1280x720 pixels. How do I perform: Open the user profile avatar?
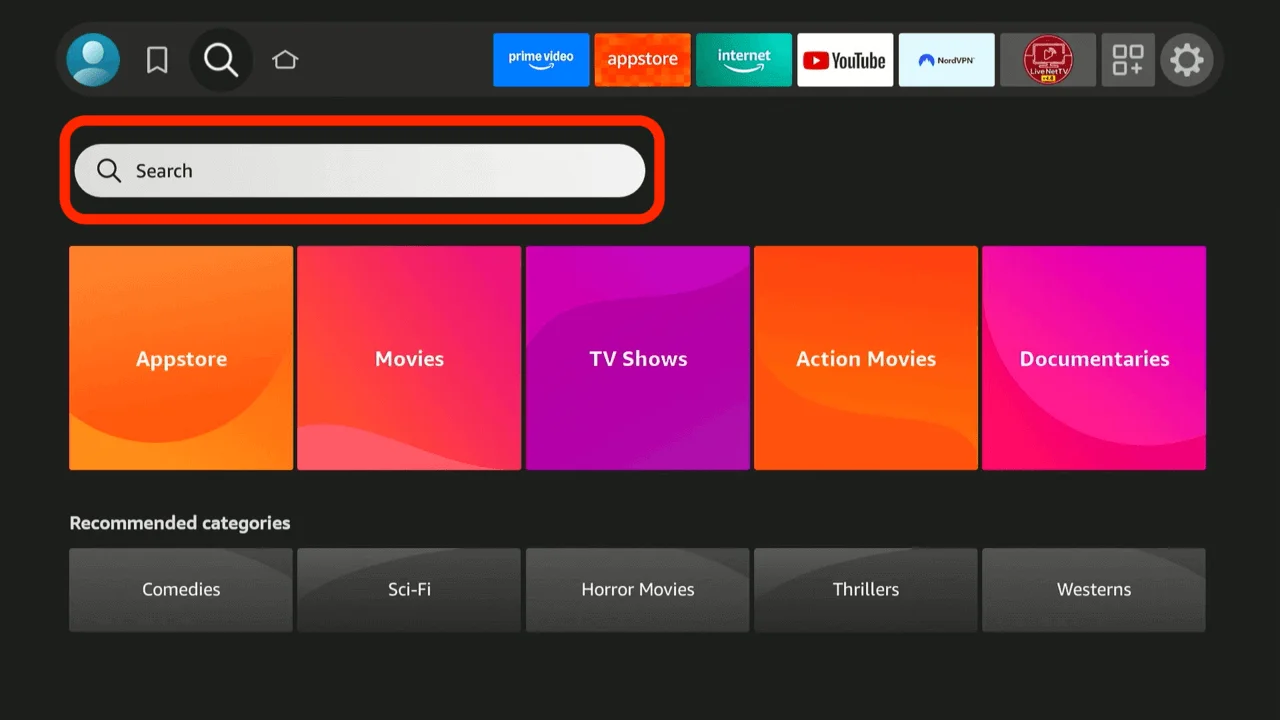[x=92, y=59]
